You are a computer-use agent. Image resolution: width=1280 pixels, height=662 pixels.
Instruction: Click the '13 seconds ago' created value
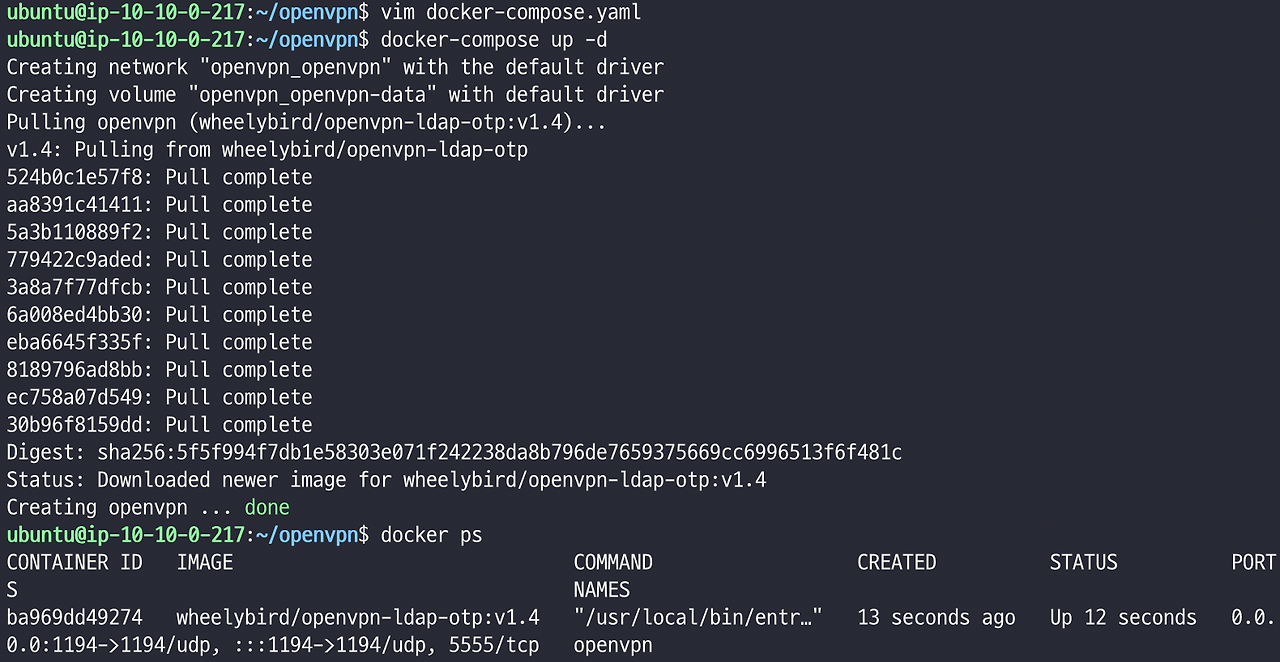tap(936, 618)
